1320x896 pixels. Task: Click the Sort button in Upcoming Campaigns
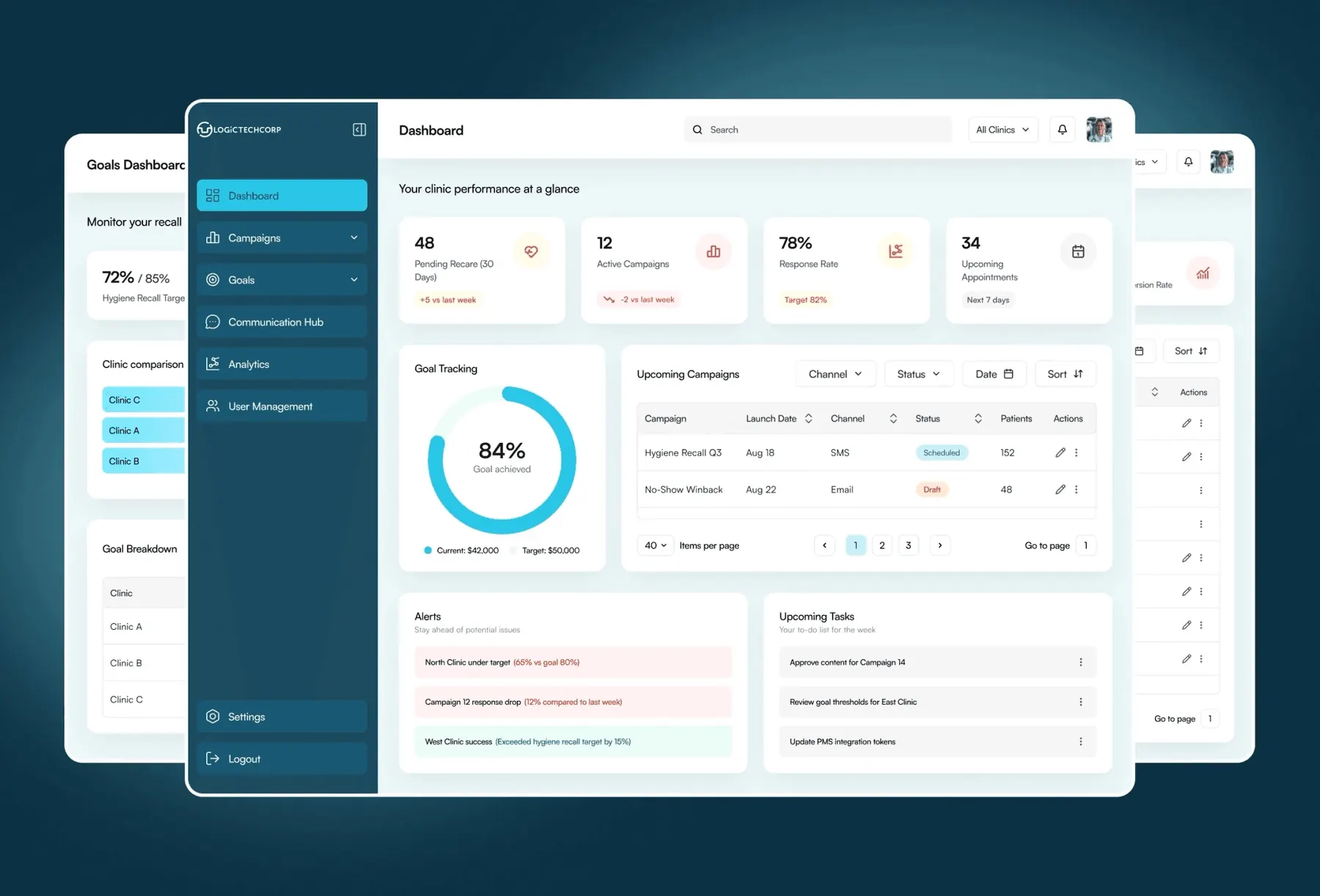tap(1065, 374)
